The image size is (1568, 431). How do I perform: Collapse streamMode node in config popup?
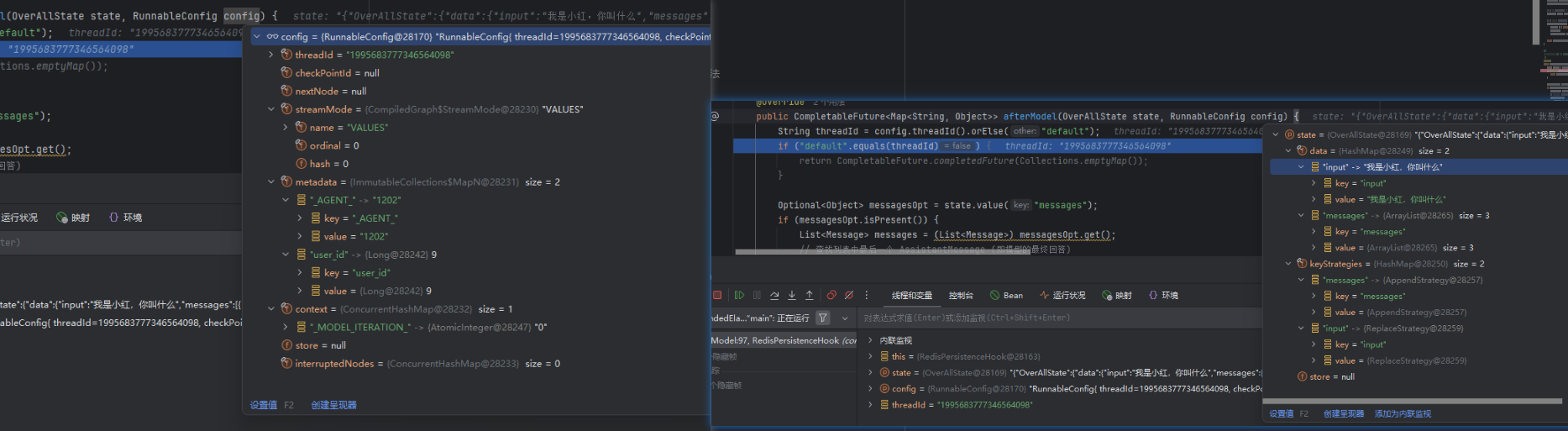click(x=270, y=109)
